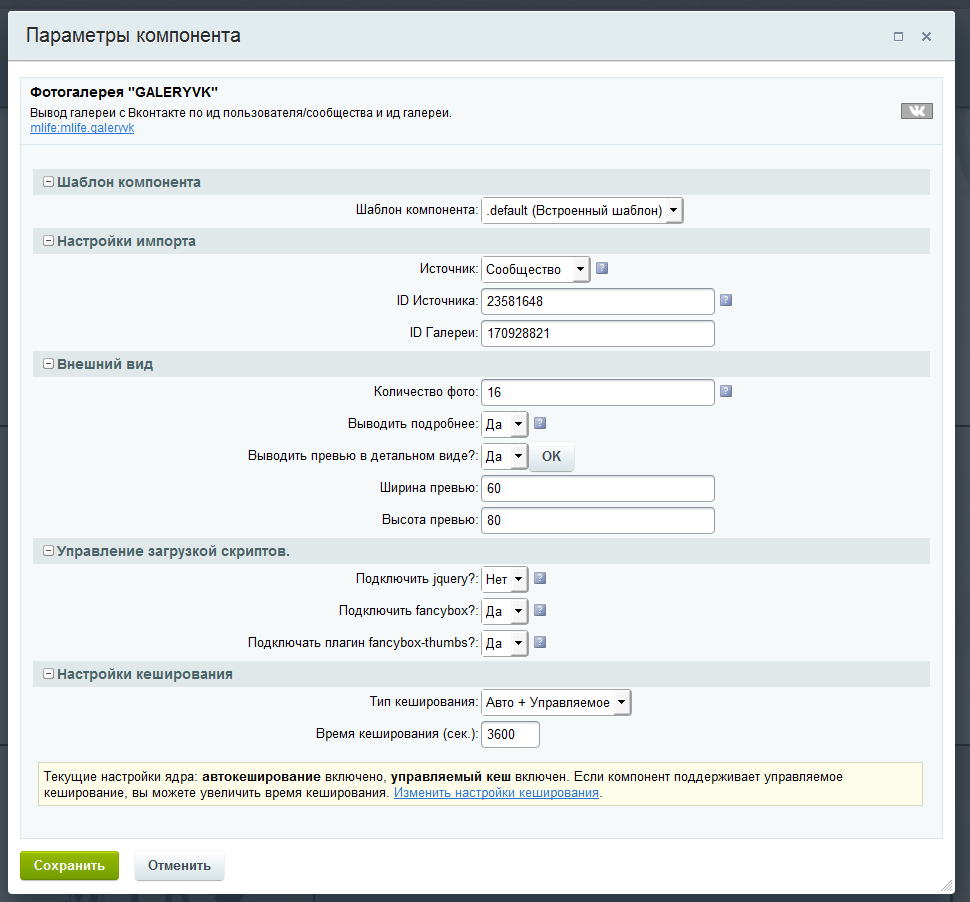The width and height of the screenshot is (970, 902).
Task: Click help icon beside fancybox-thumbs plugin option
Action: pyautogui.click(x=540, y=642)
